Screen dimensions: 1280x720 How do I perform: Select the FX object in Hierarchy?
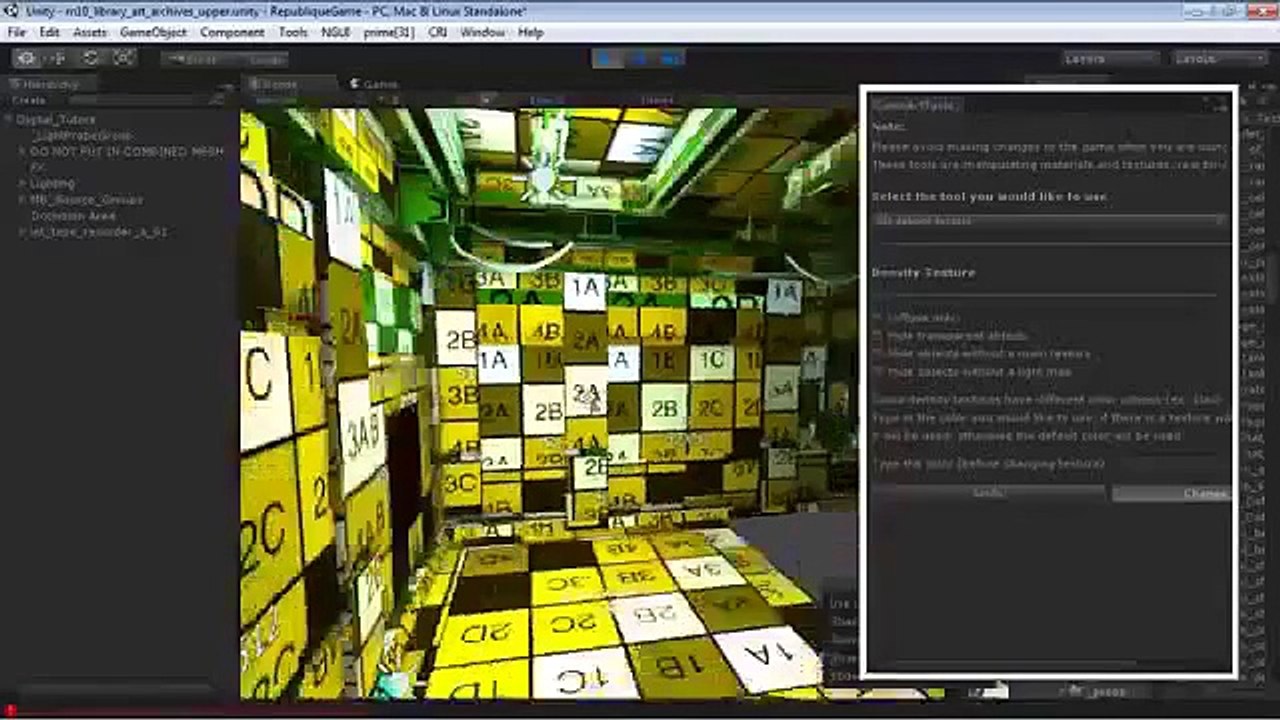[x=38, y=167]
